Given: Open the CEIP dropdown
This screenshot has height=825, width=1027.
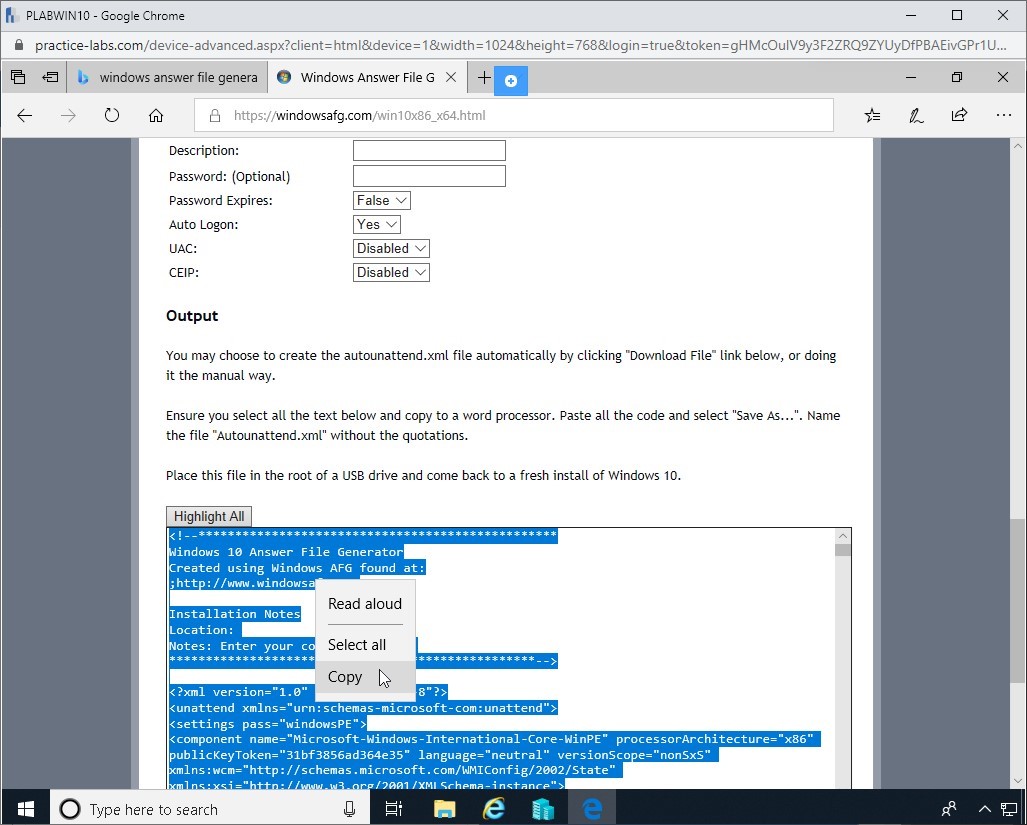Looking at the screenshot, I should click(391, 272).
